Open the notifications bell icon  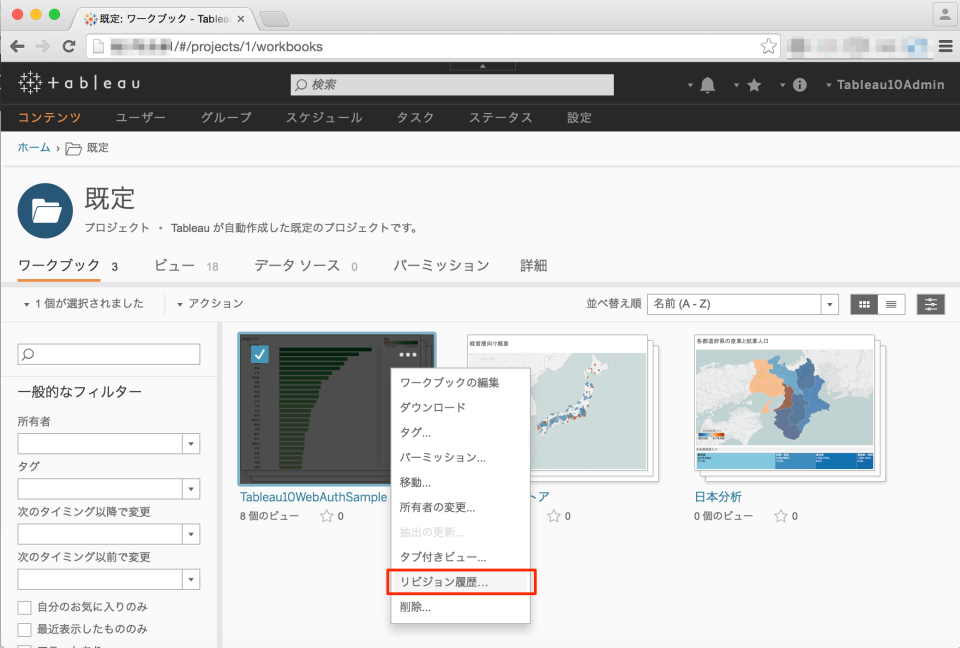click(x=708, y=85)
